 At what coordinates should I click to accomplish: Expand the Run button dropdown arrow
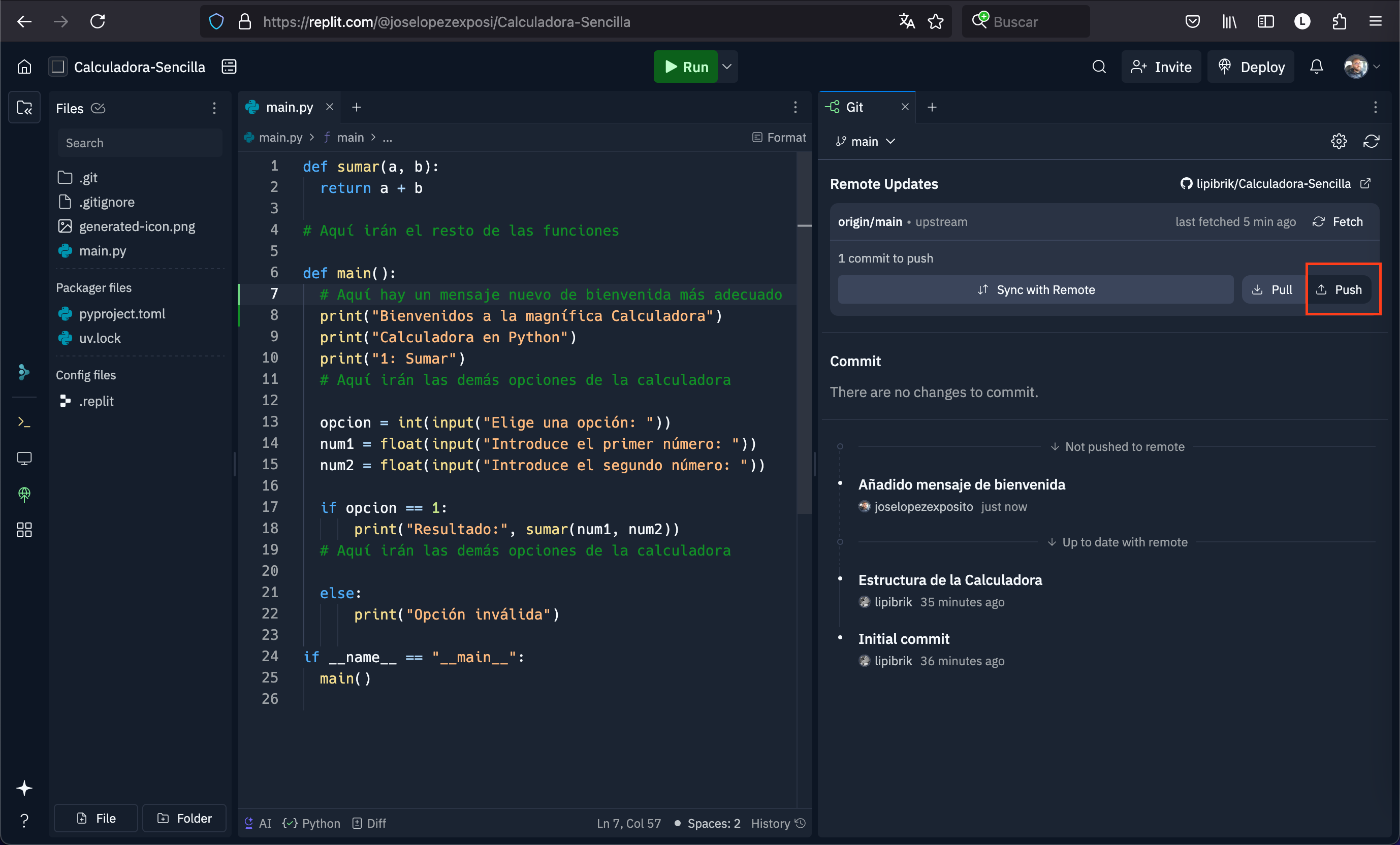[x=727, y=67]
